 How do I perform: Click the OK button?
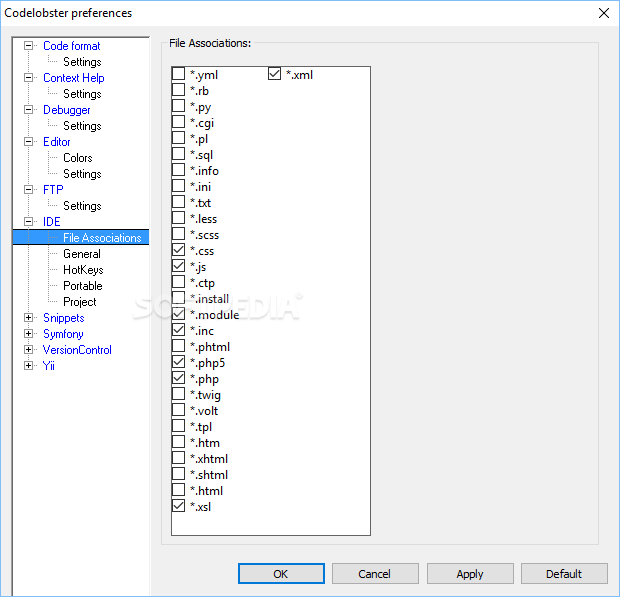coord(281,573)
